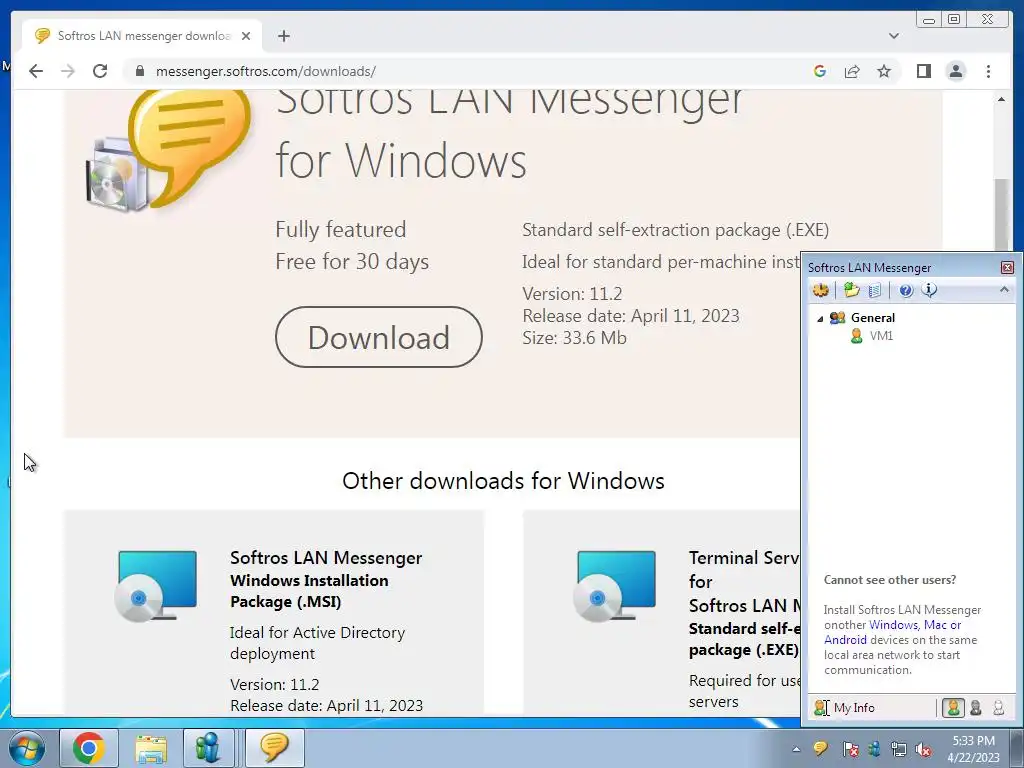
Task: Reload the page with the refresh icon
Action: coord(100,71)
